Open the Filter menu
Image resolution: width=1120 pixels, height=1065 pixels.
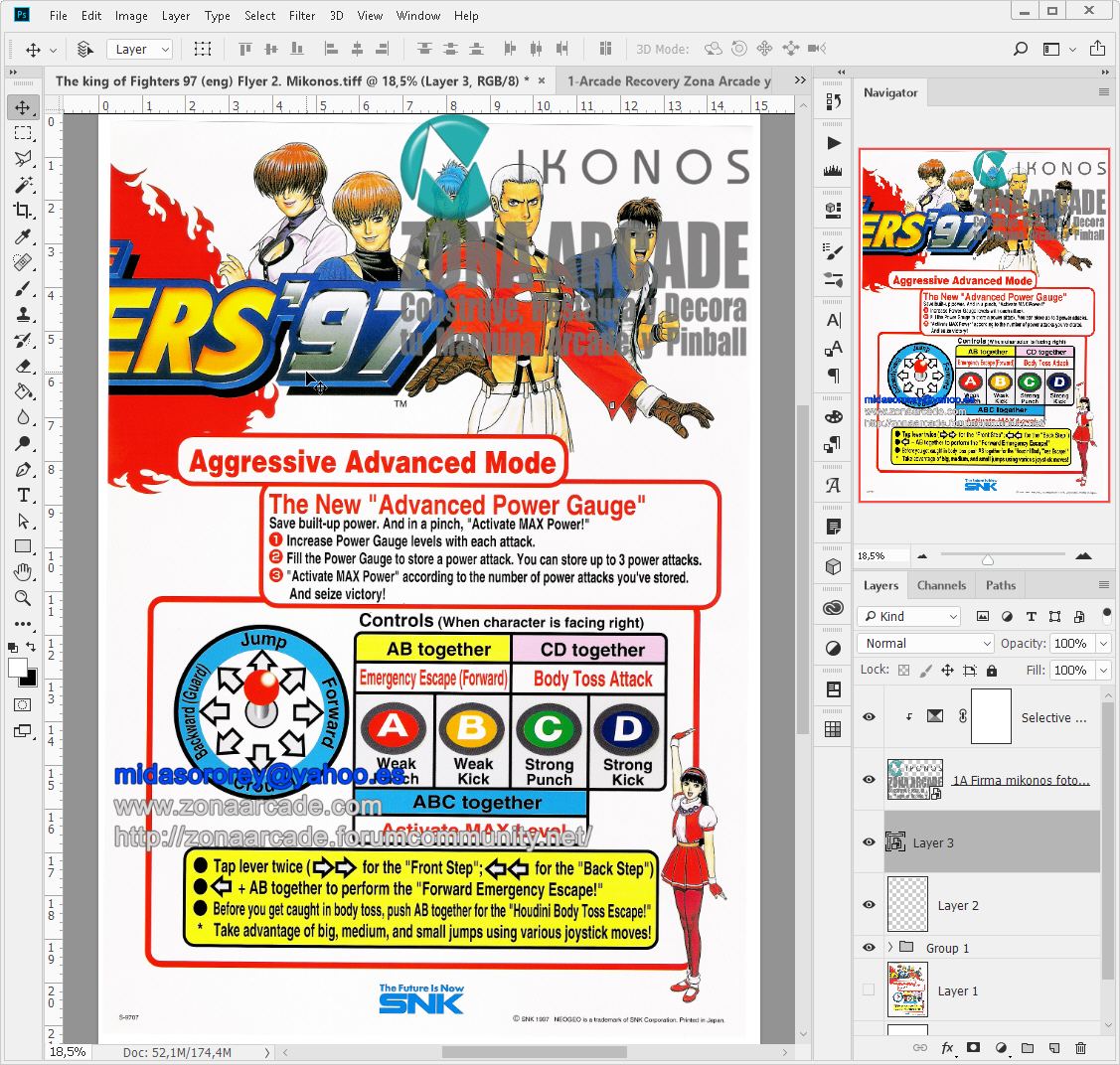(302, 16)
